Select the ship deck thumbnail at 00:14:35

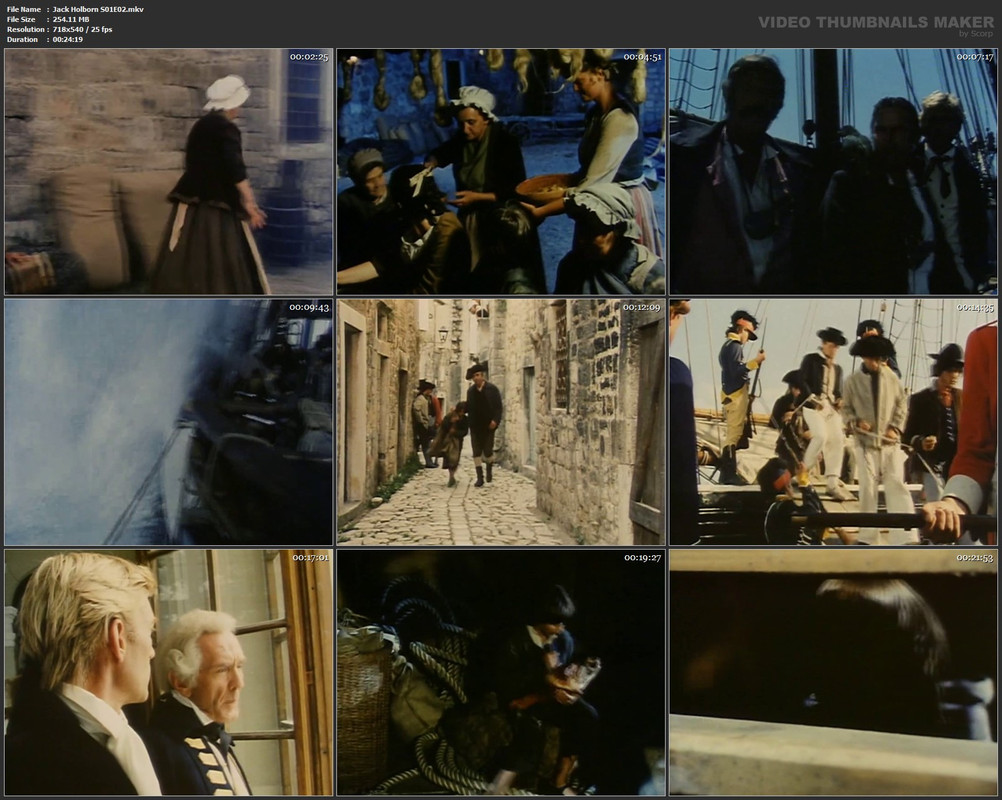pyautogui.click(x=833, y=422)
